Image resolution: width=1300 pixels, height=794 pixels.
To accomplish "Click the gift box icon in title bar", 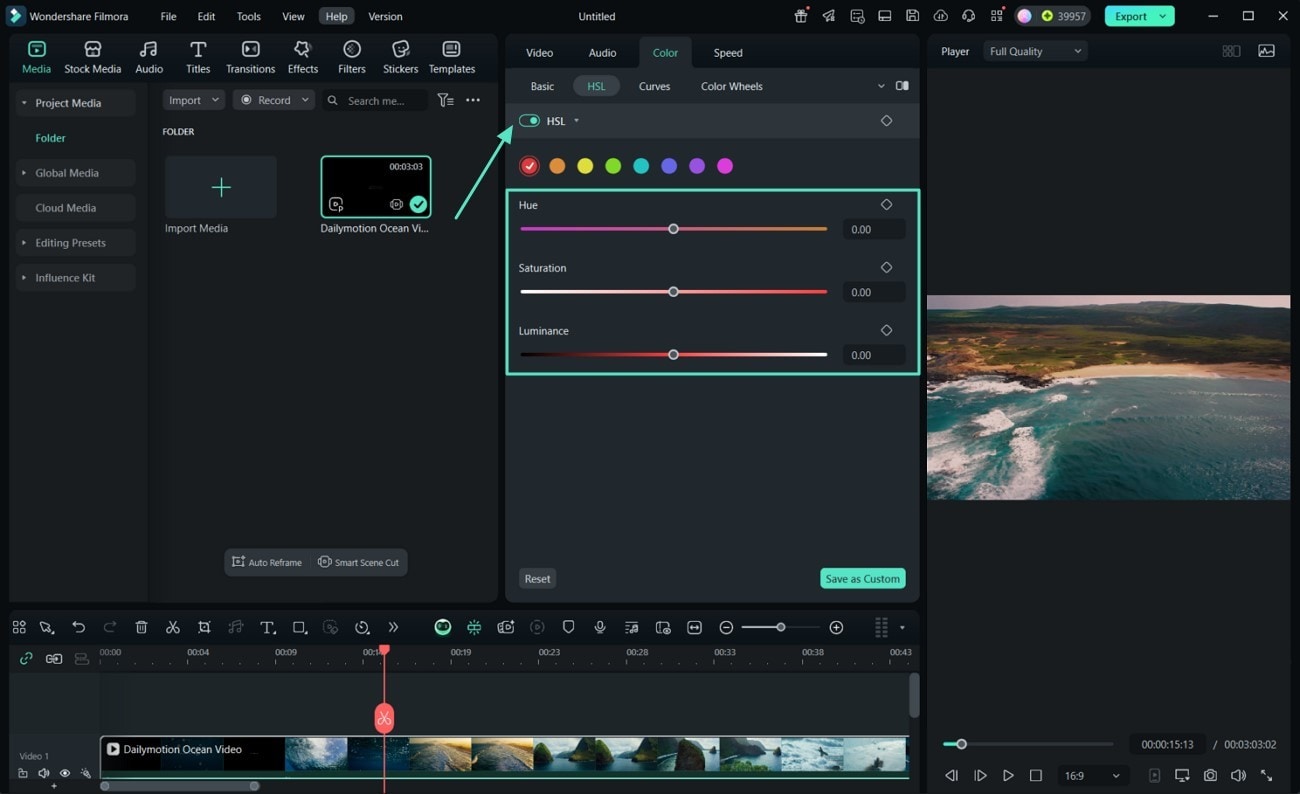I will click(801, 16).
